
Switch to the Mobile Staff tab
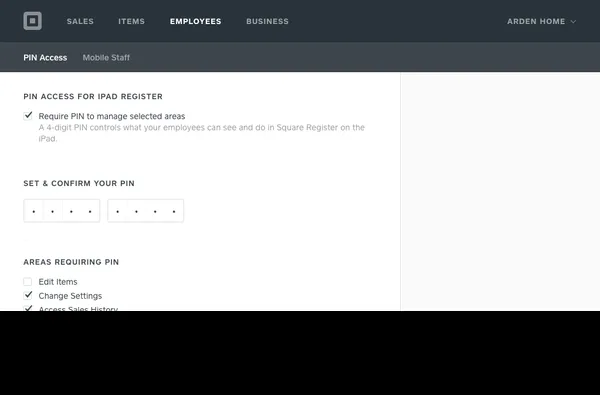[x=106, y=58]
